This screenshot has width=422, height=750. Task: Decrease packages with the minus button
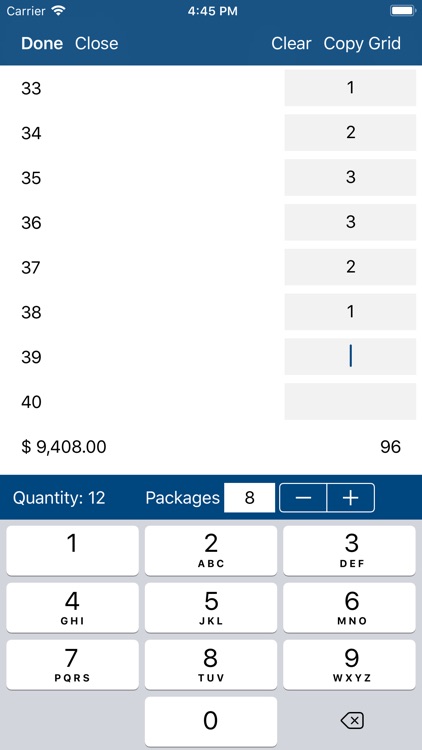(303, 498)
